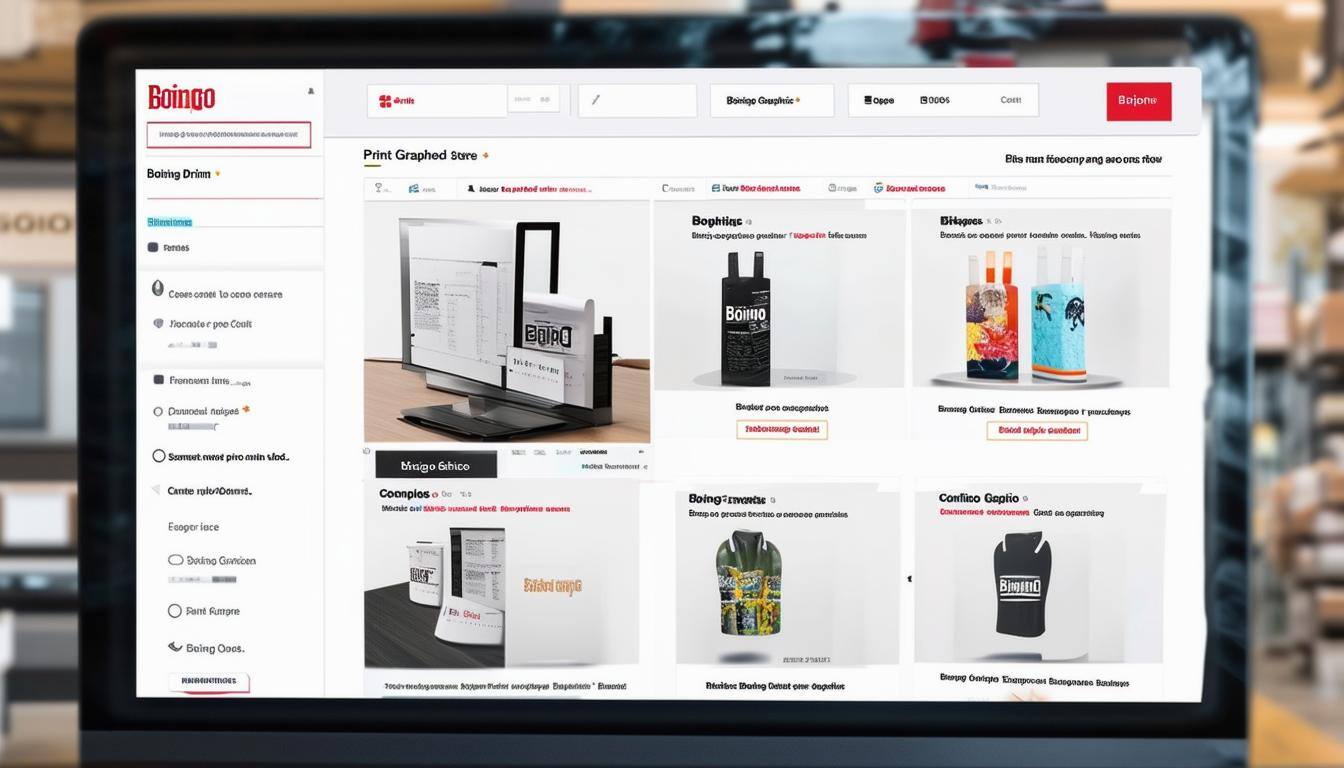Click the pencil icon in the header bar

596,100
